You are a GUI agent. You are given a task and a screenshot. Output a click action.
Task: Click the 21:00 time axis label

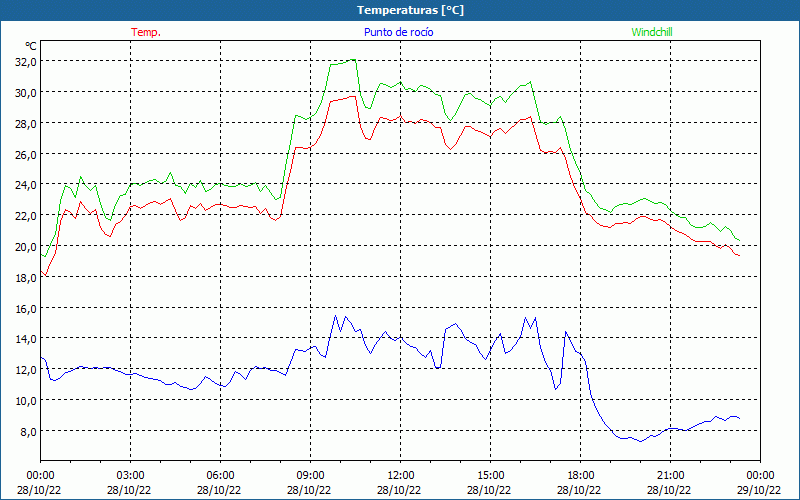[670, 476]
